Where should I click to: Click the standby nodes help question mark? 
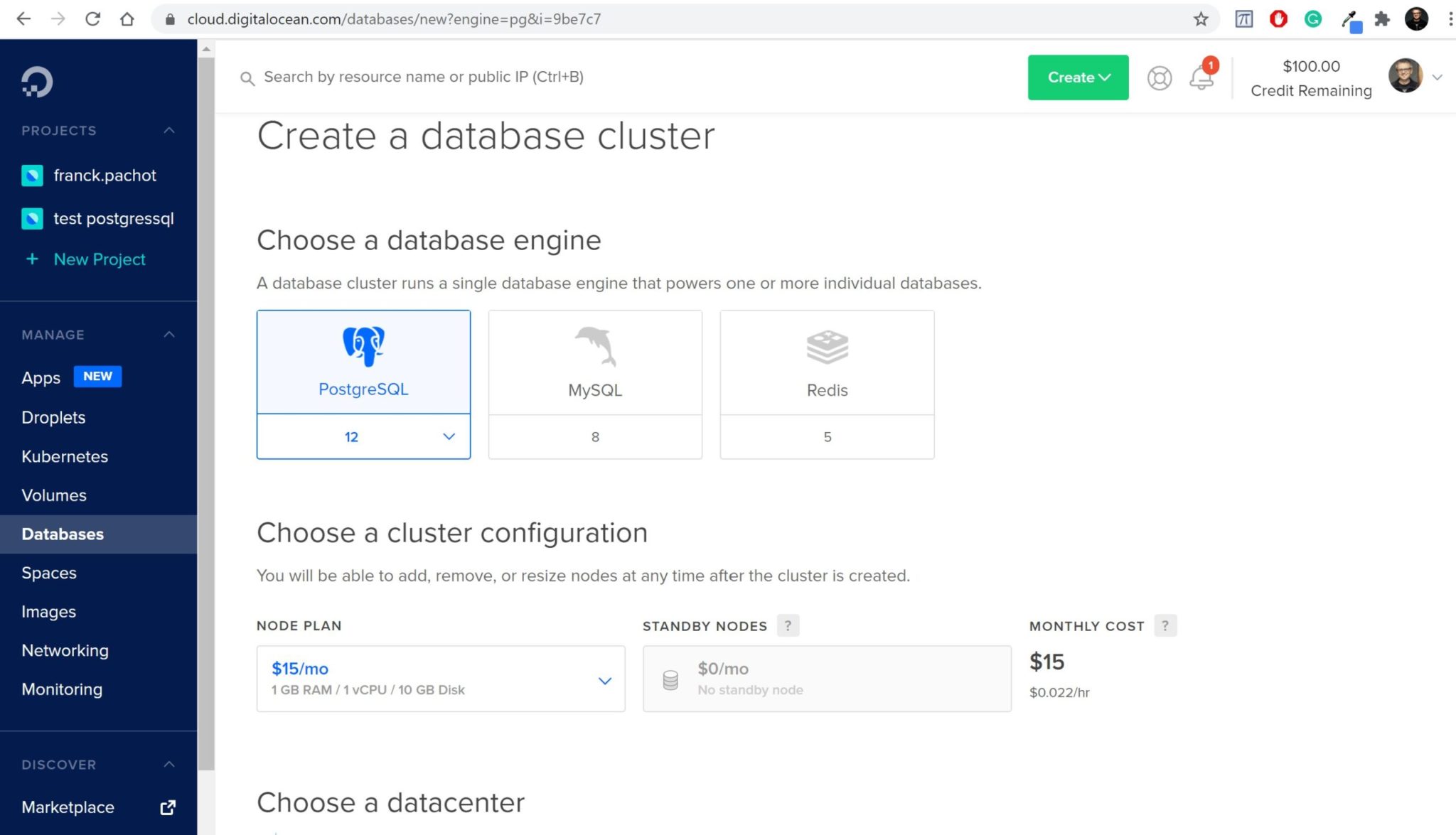point(788,625)
